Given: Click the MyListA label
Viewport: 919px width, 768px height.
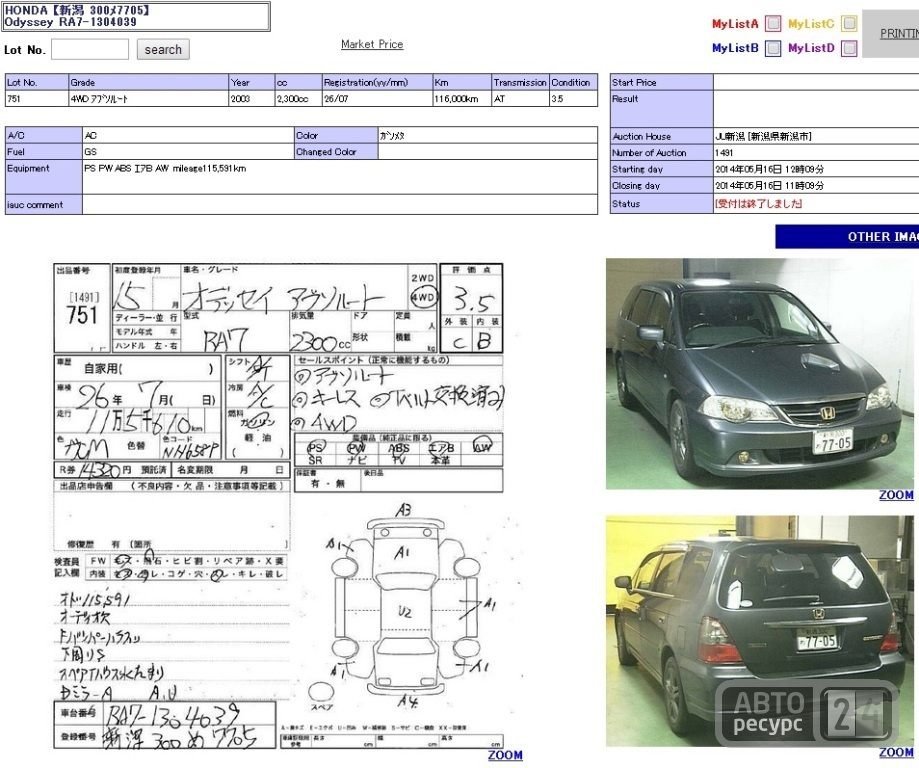Looking at the screenshot, I should point(735,24).
